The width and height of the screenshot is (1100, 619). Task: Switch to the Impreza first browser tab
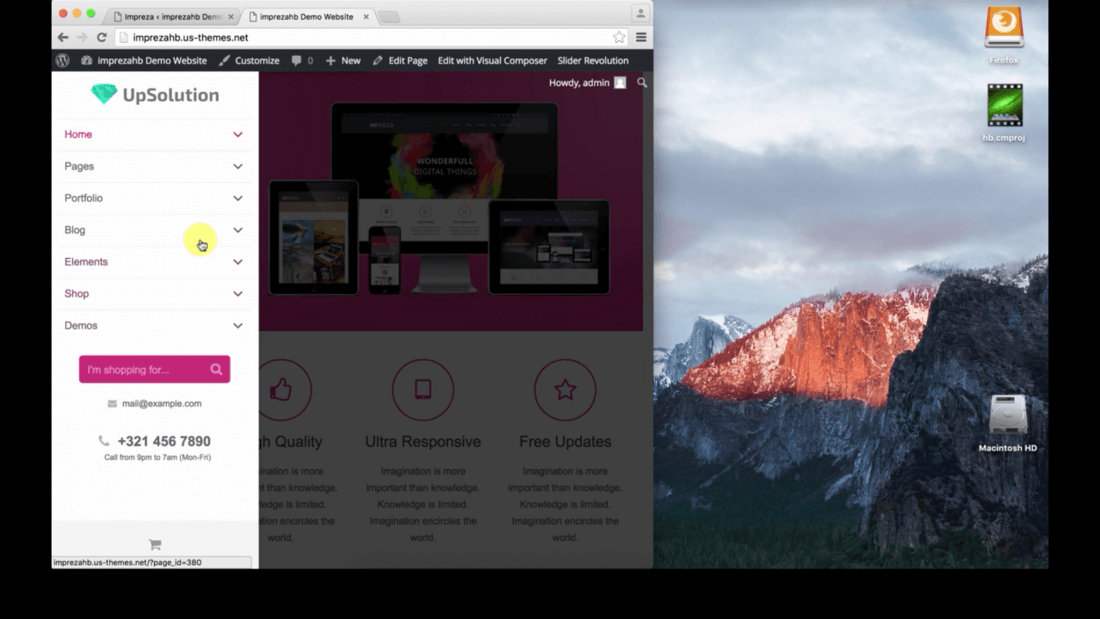[x=172, y=16]
